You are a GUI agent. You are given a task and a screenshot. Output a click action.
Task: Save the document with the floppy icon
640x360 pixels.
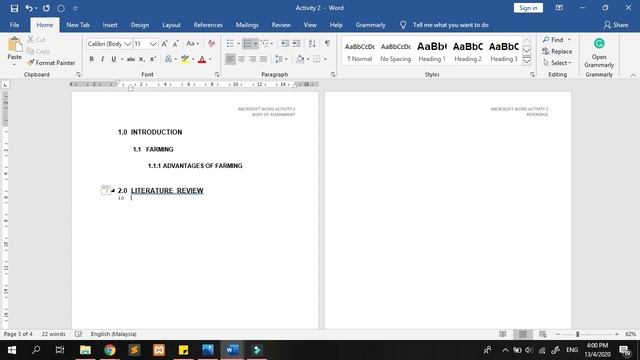(x=14, y=8)
